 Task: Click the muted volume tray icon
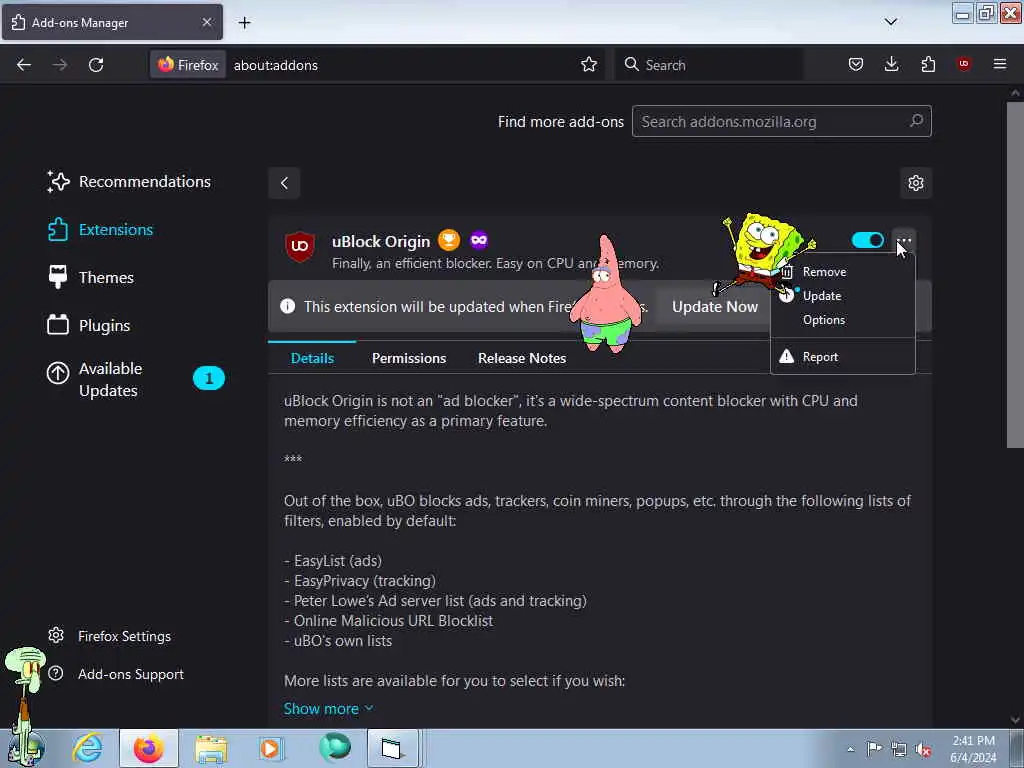pos(923,750)
